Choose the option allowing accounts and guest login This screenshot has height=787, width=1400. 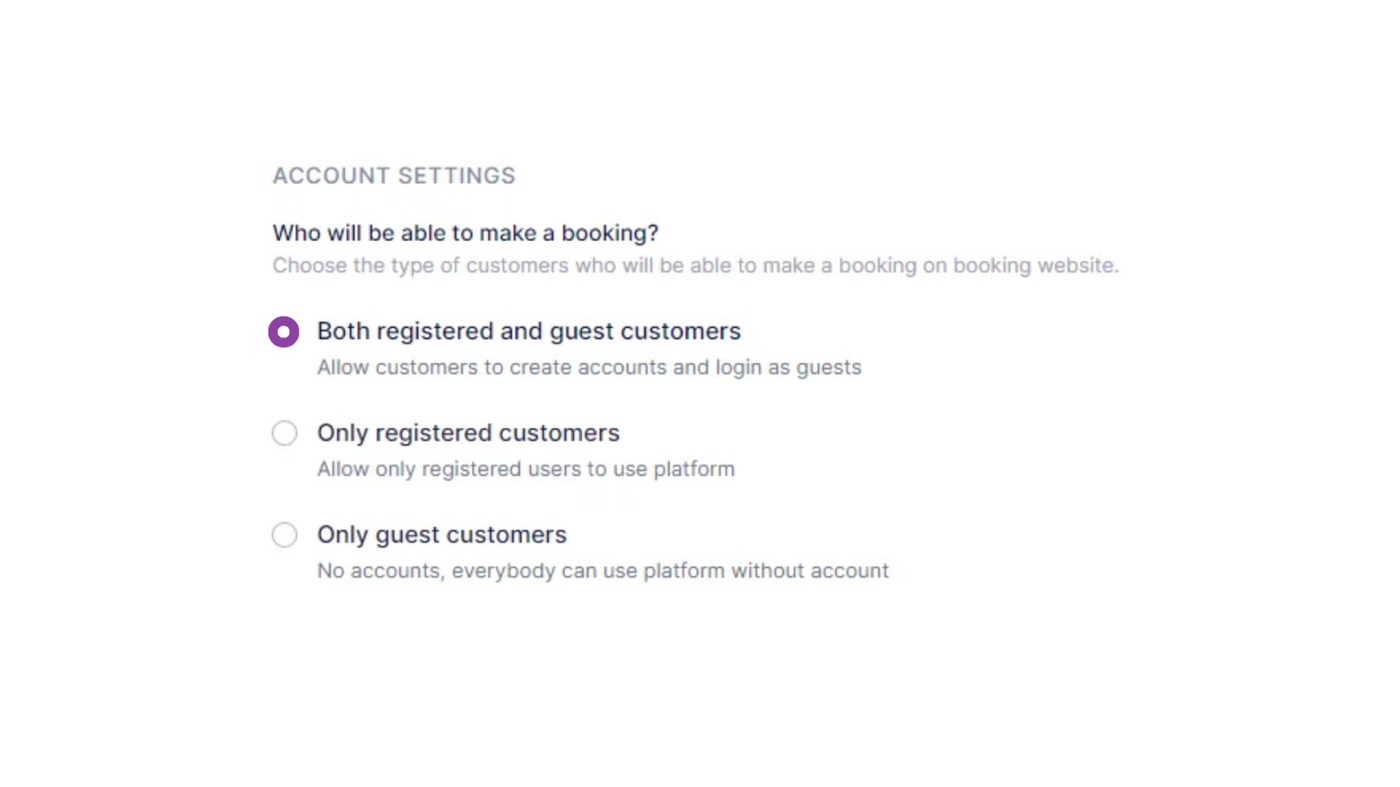point(284,332)
